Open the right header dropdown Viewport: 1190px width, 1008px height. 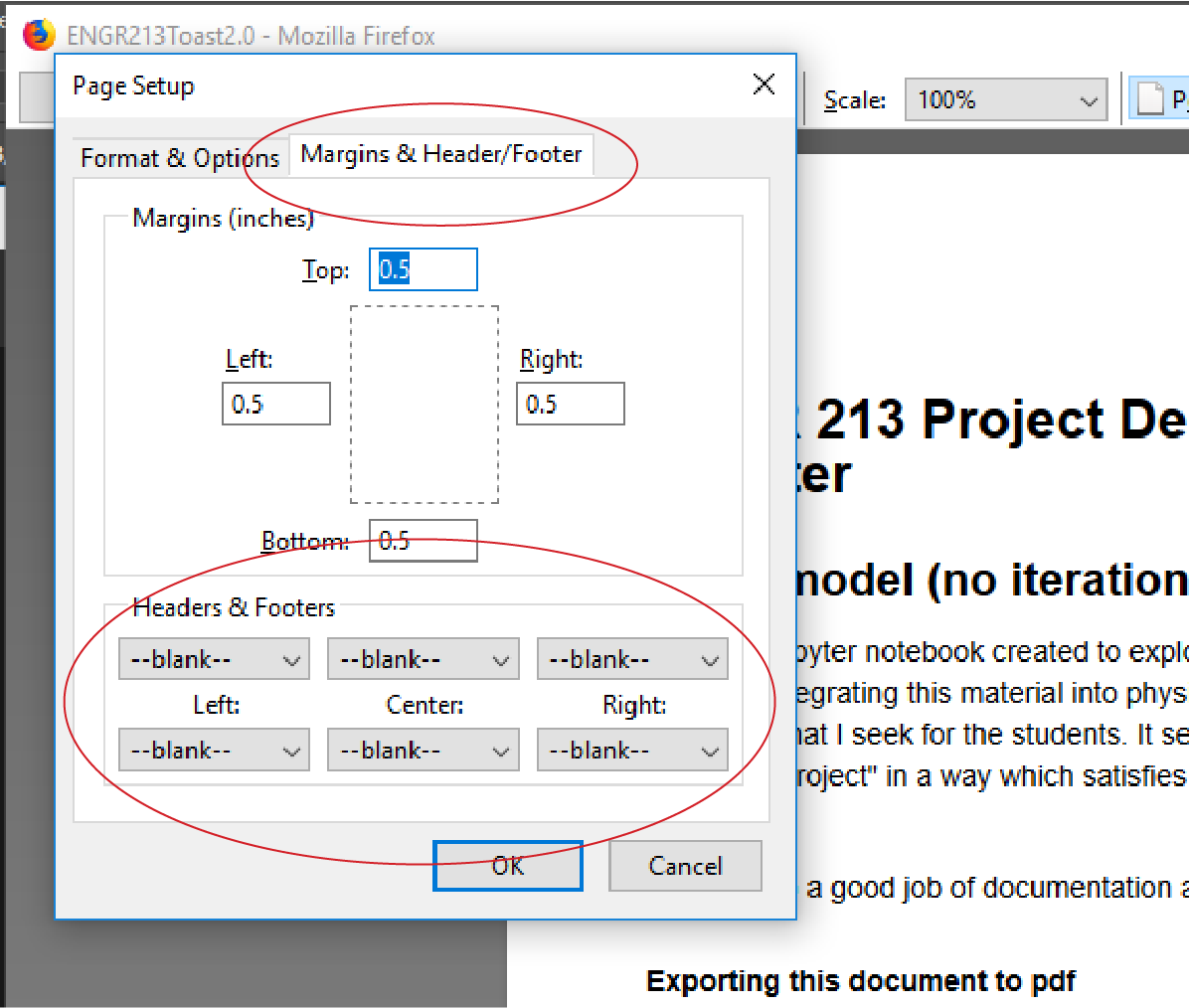coord(632,659)
